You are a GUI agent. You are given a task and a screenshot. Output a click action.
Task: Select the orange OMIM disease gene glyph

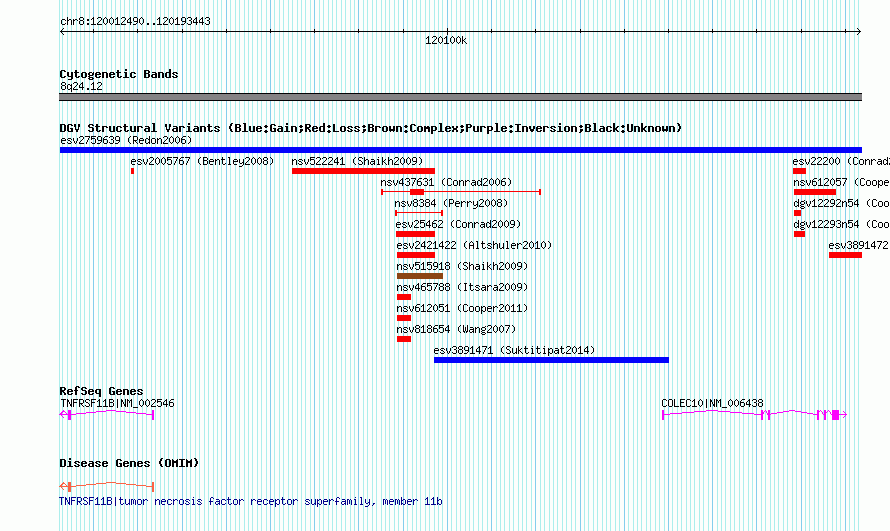107,486
